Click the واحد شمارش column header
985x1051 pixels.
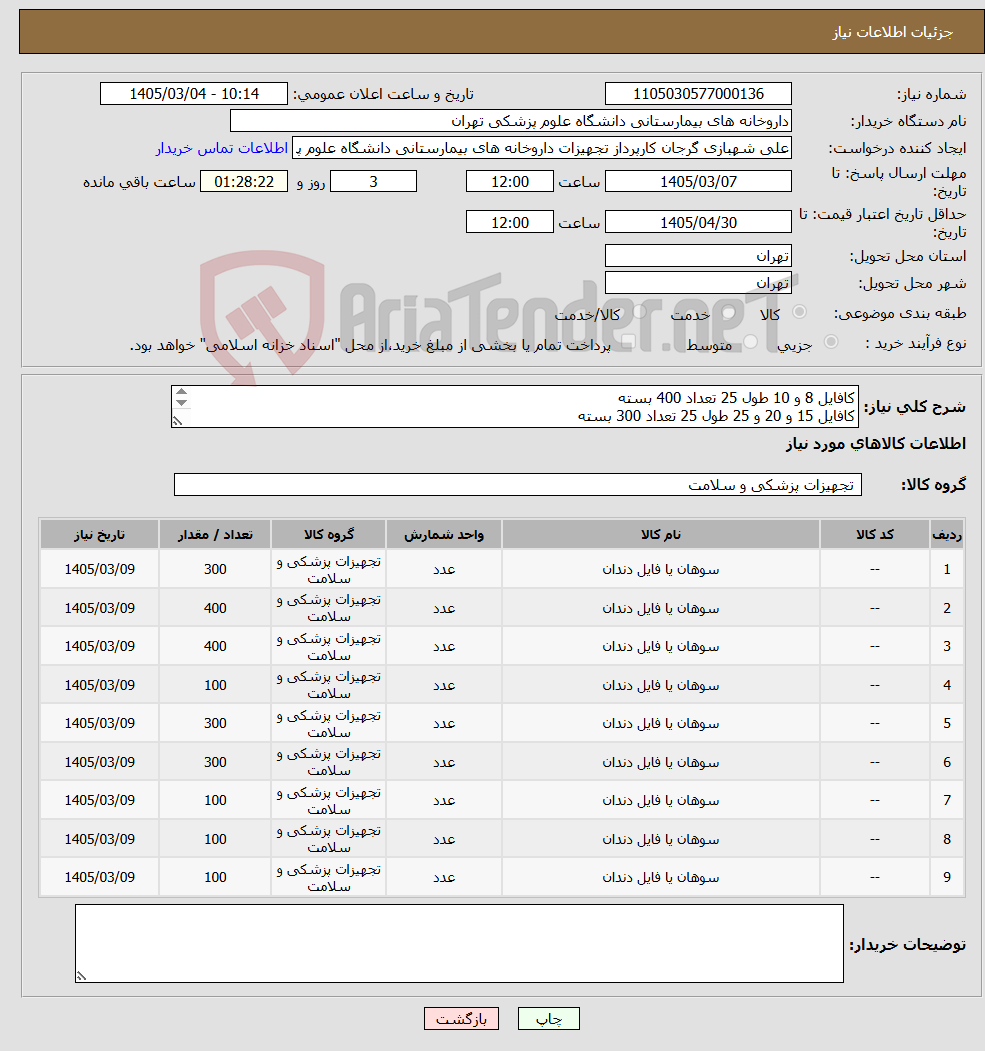(x=444, y=534)
